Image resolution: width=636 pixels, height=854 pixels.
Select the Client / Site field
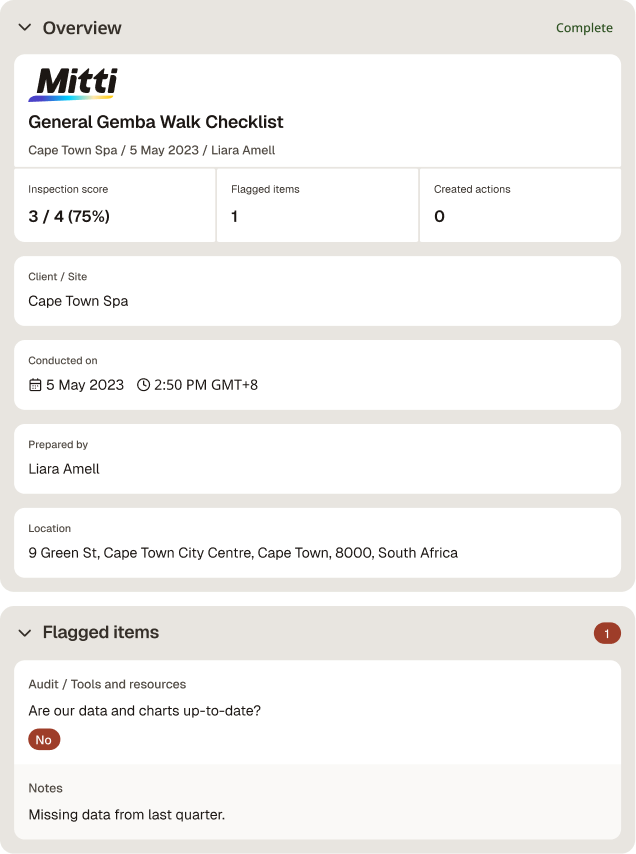tap(317, 291)
